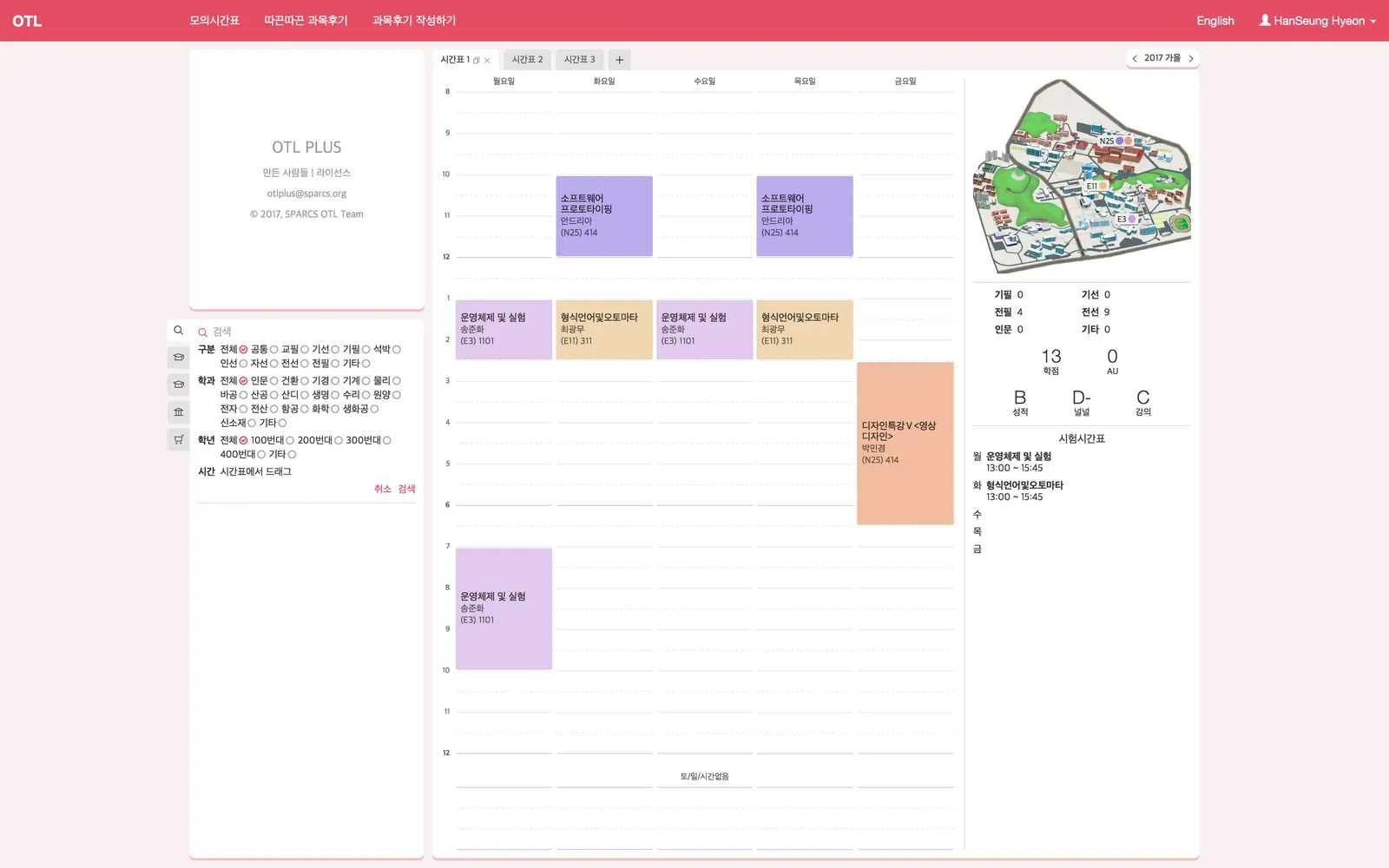Click the pink 검색 search button

click(x=406, y=489)
